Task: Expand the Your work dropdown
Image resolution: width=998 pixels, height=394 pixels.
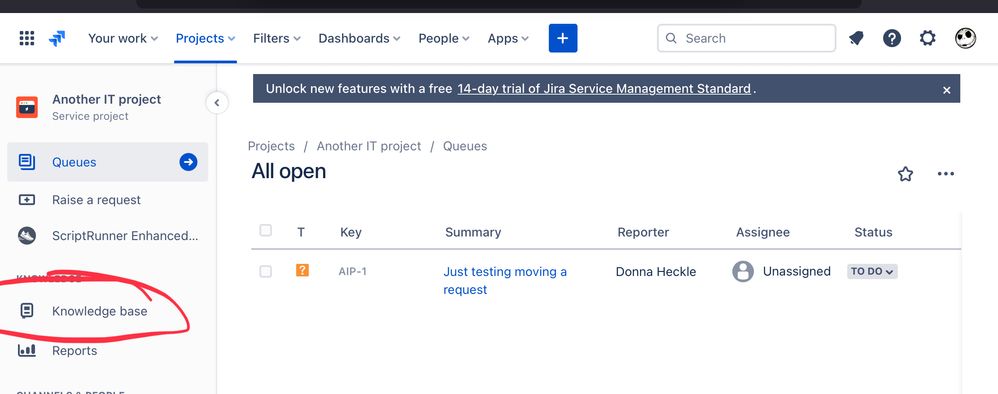Action: [123, 38]
